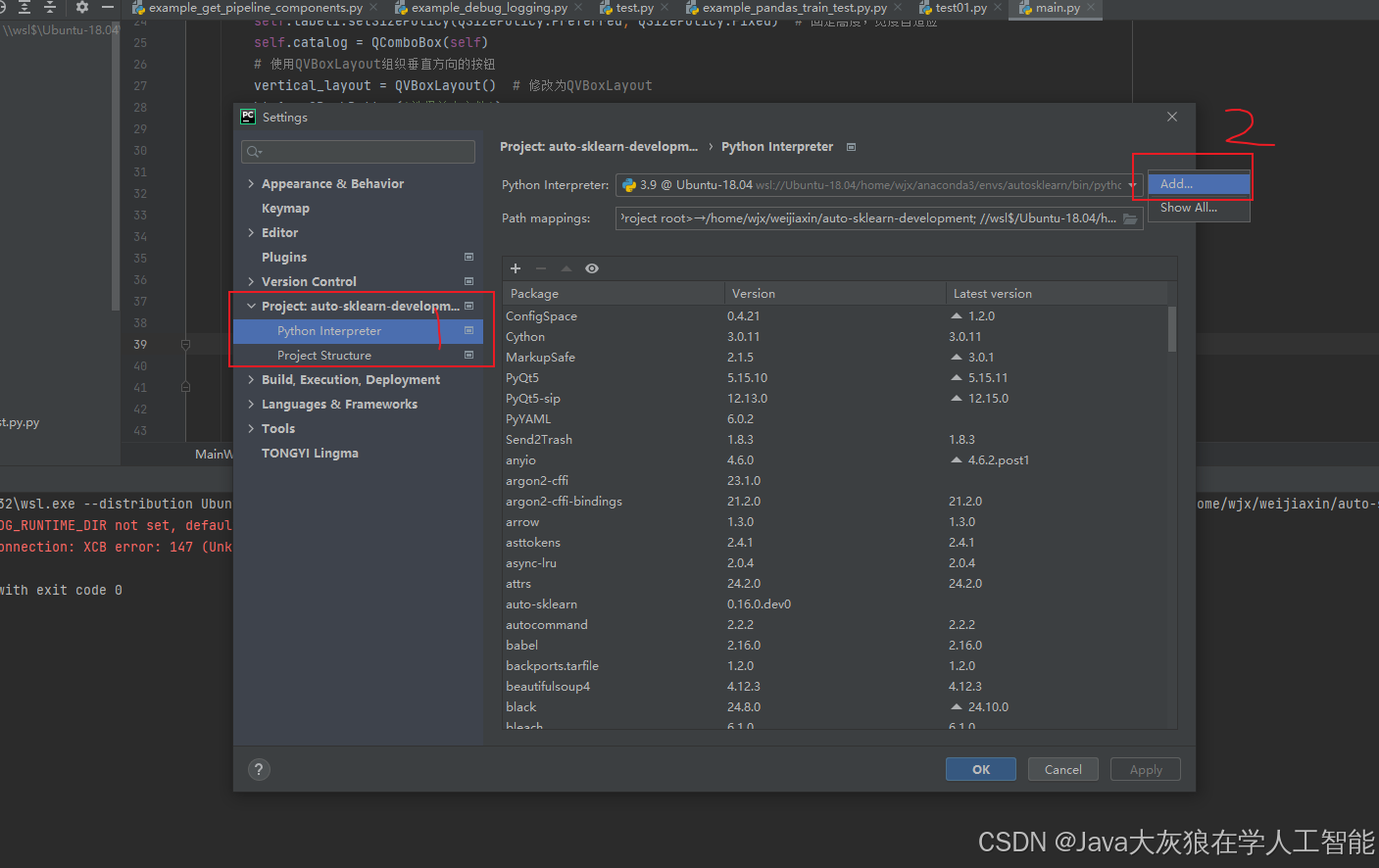Browse path mappings via folder icon
The height and width of the screenshot is (868, 1379).
pyautogui.click(x=1129, y=217)
